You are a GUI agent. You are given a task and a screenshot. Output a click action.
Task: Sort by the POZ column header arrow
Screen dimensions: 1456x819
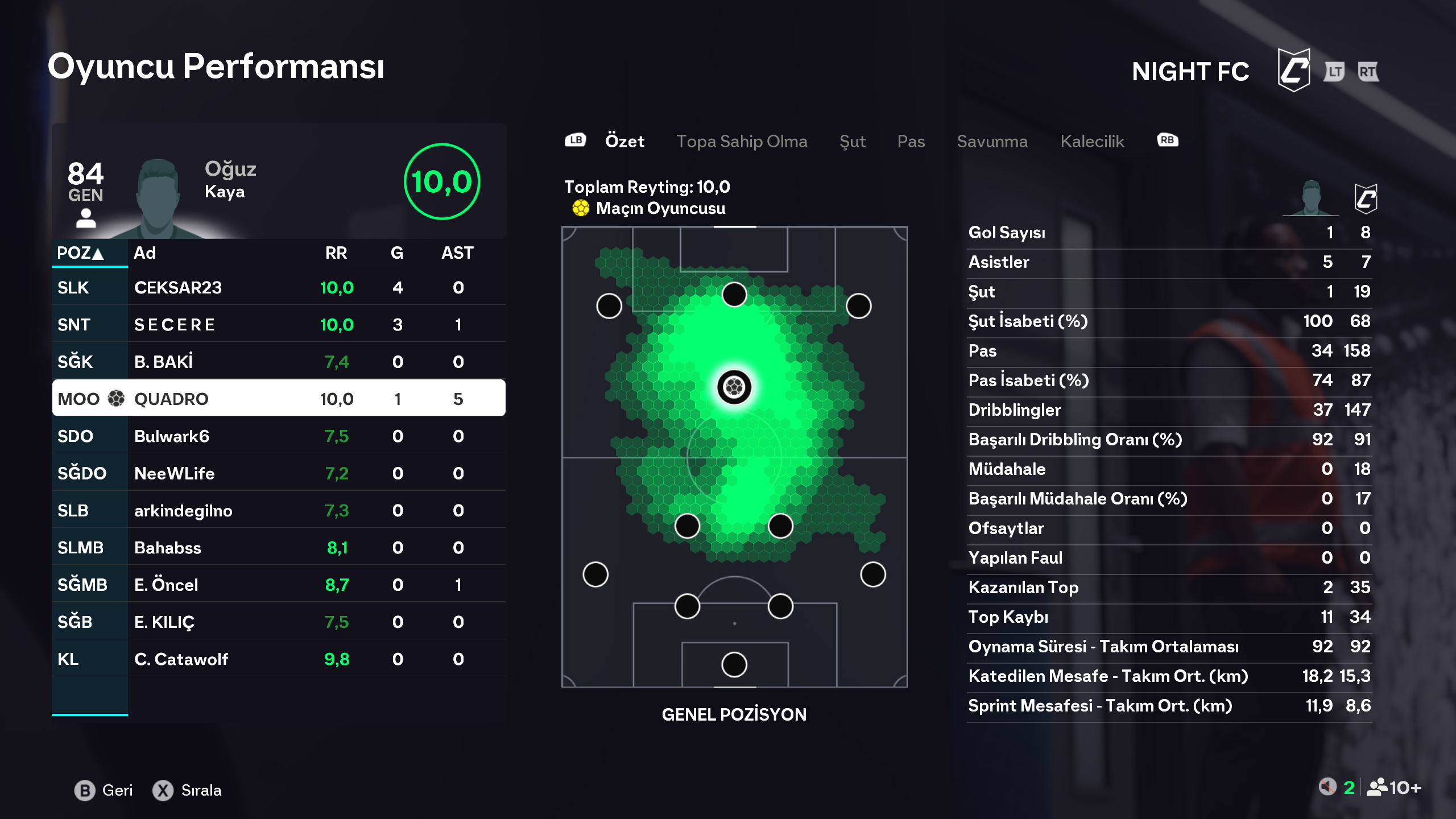(x=98, y=254)
